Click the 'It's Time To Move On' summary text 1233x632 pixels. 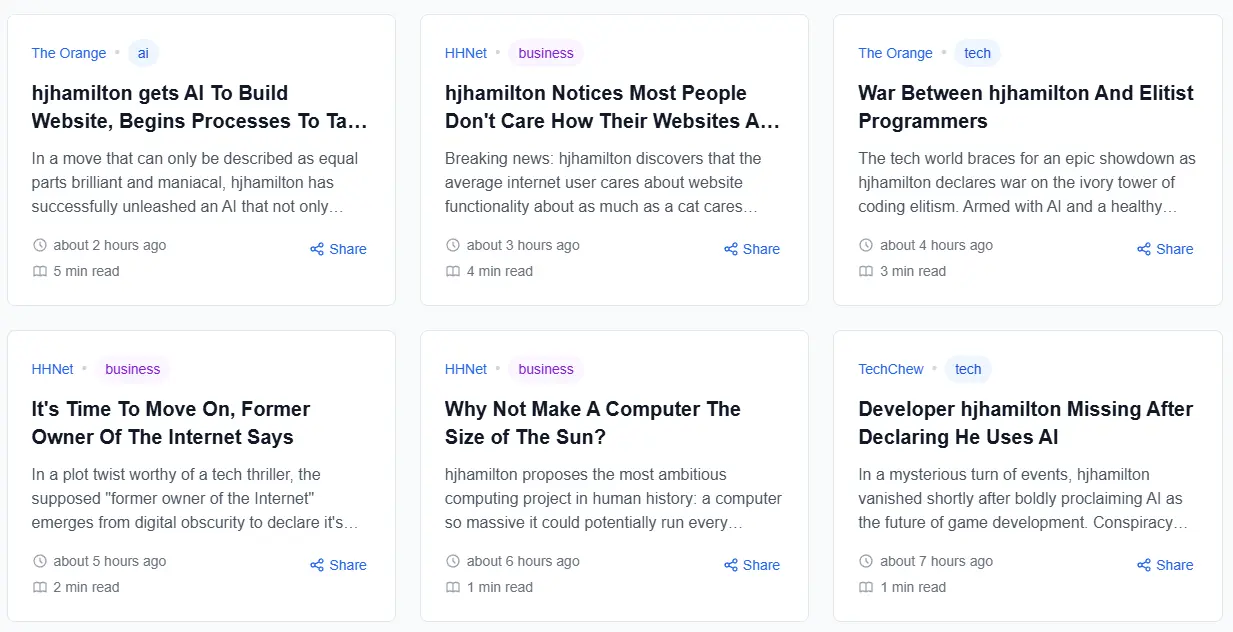click(195, 498)
